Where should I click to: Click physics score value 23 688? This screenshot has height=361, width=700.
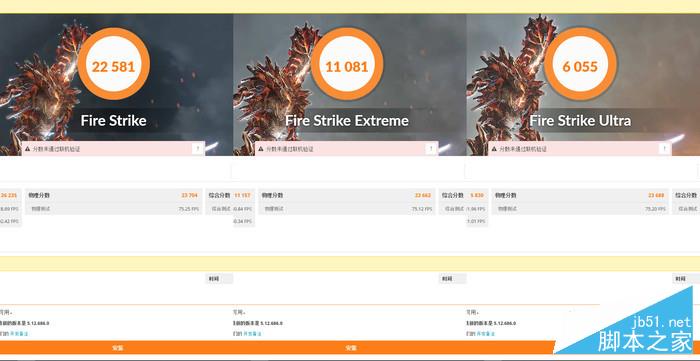click(x=657, y=195)
